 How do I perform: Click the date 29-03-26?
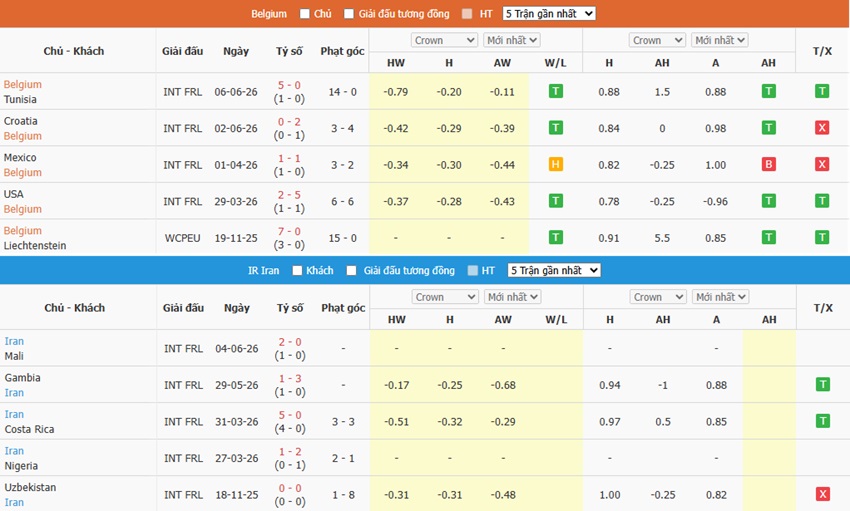236,202
